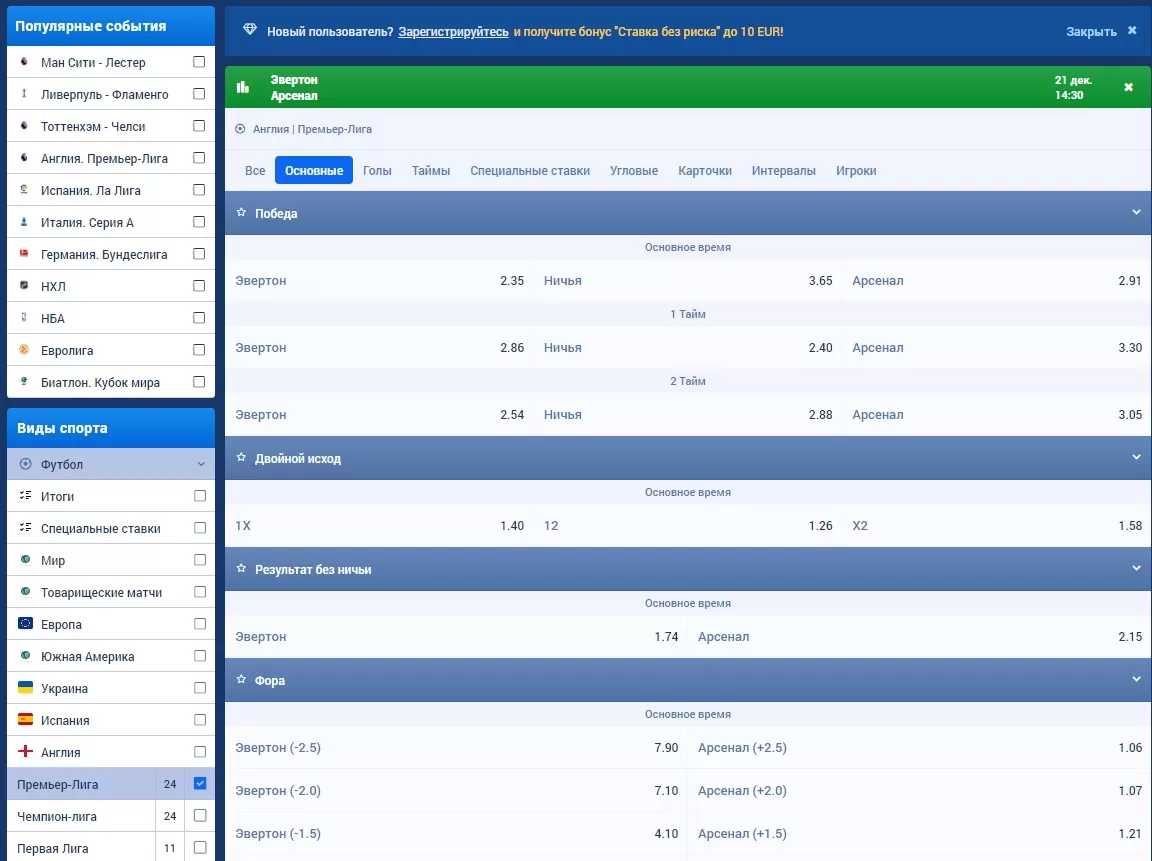The width and height of the screenshot is (1152, 861).
Task: Click the Евролига basketball icon
Action: point(24,350)
